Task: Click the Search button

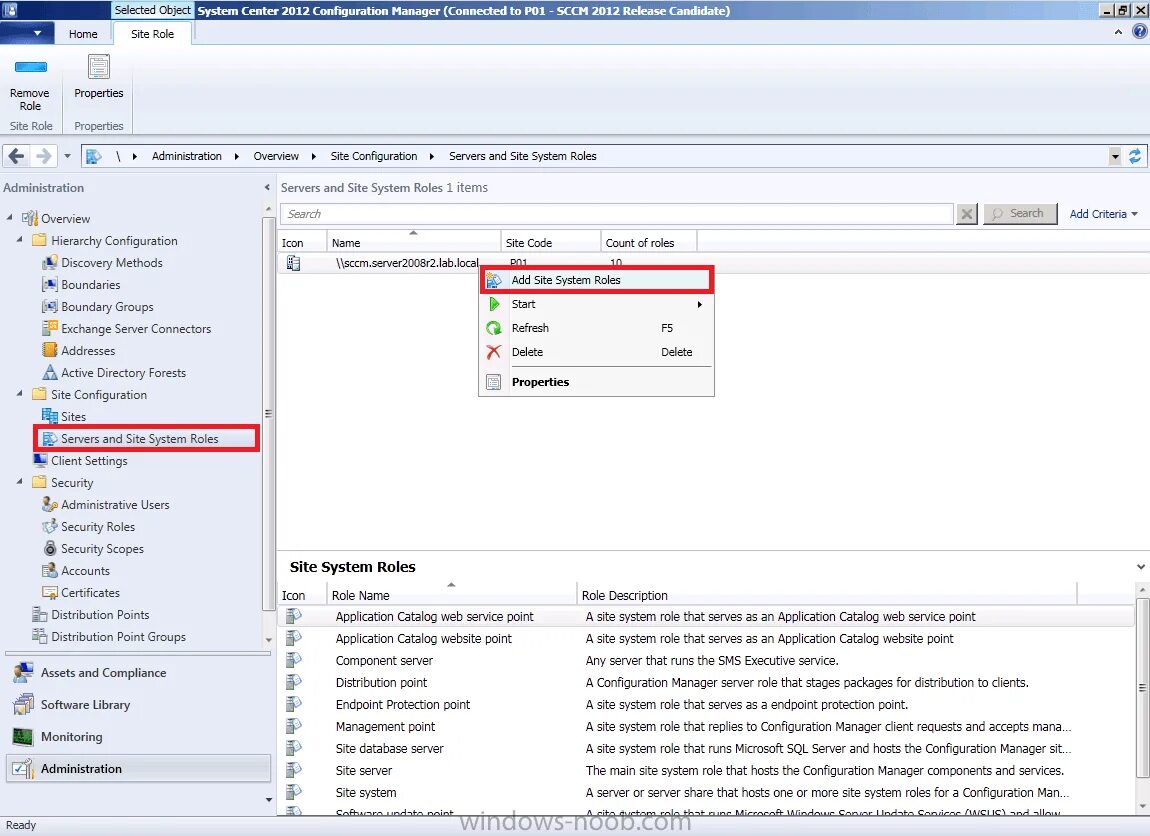Action: [1020, 214]
